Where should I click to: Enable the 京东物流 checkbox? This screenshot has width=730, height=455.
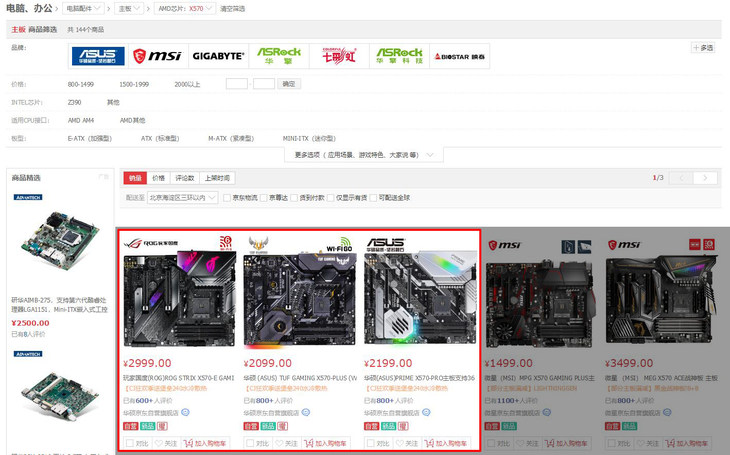pos(227,198)
